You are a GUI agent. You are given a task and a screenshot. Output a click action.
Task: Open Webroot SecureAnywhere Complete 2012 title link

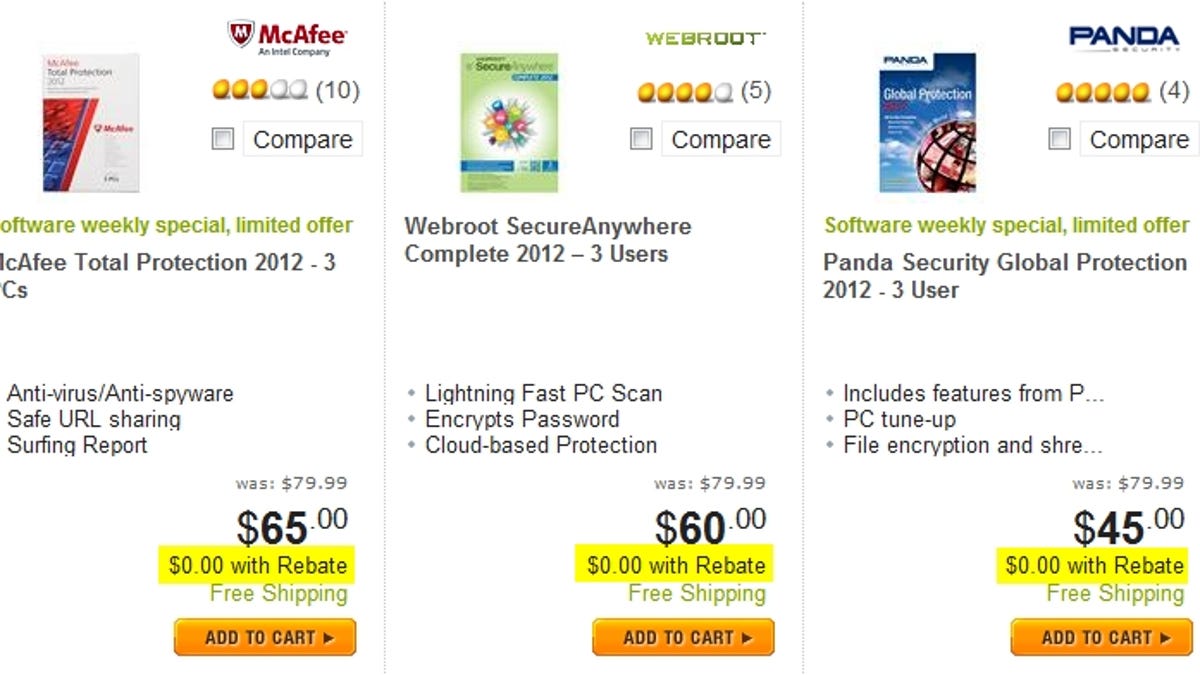tap(547, 240)
